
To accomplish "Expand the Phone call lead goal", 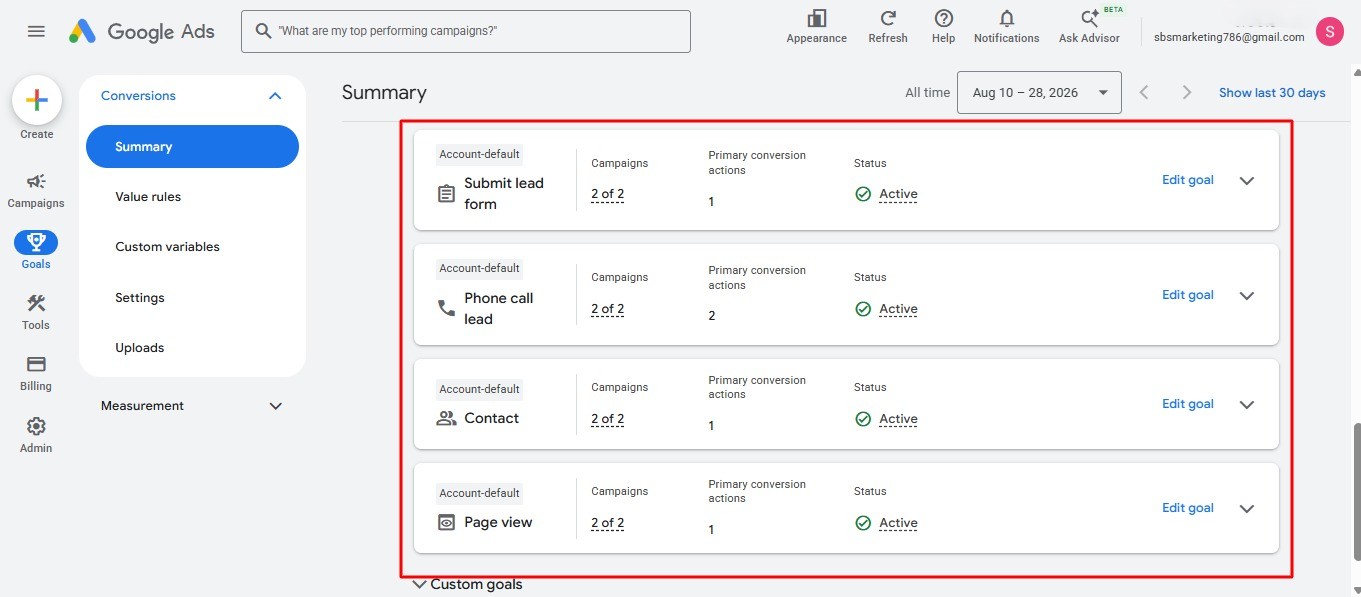I will (x=1246, y=296).
